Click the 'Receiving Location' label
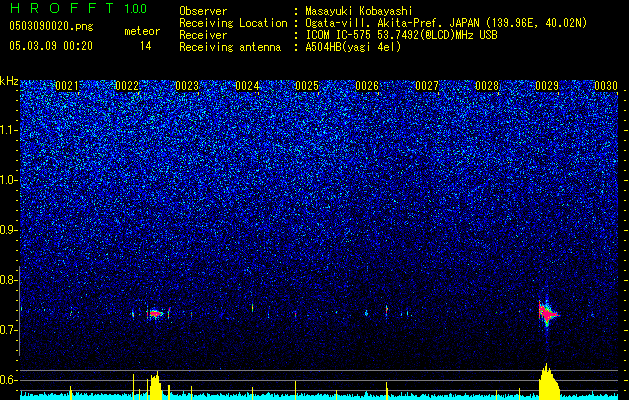Image resolution: width=629 pixels, height=400 pixels. pos(233,23)
